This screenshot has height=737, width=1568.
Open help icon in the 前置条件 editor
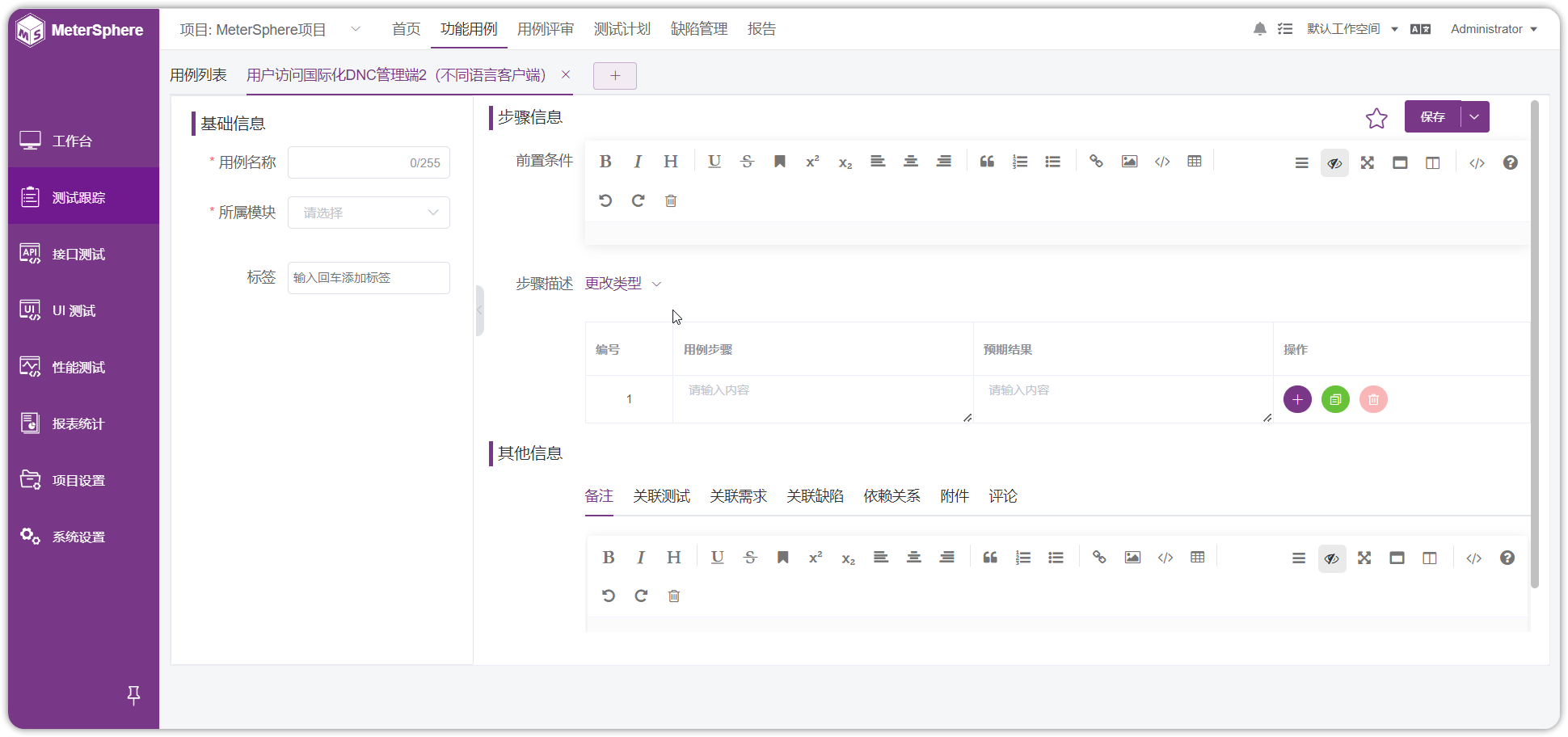click(1510, 162)
